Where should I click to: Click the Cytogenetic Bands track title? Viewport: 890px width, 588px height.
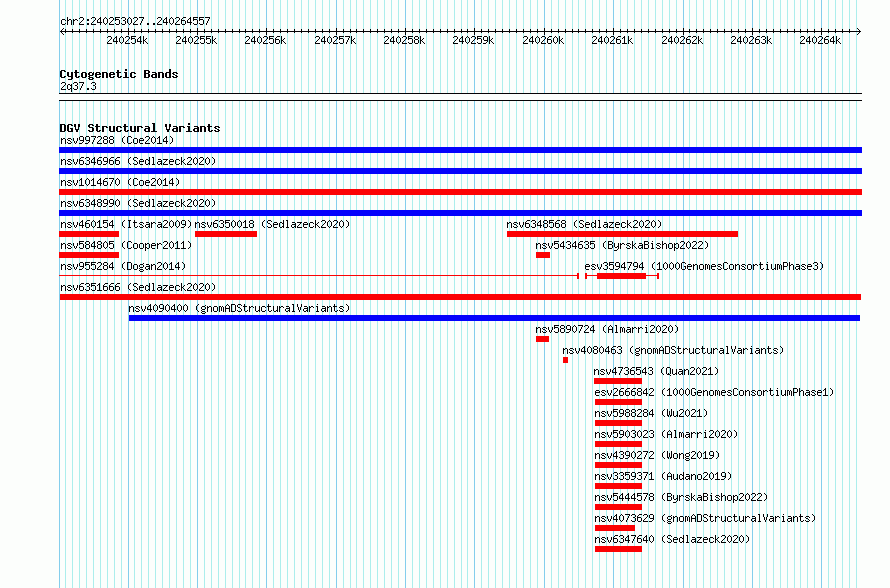(x=119, y=74)
